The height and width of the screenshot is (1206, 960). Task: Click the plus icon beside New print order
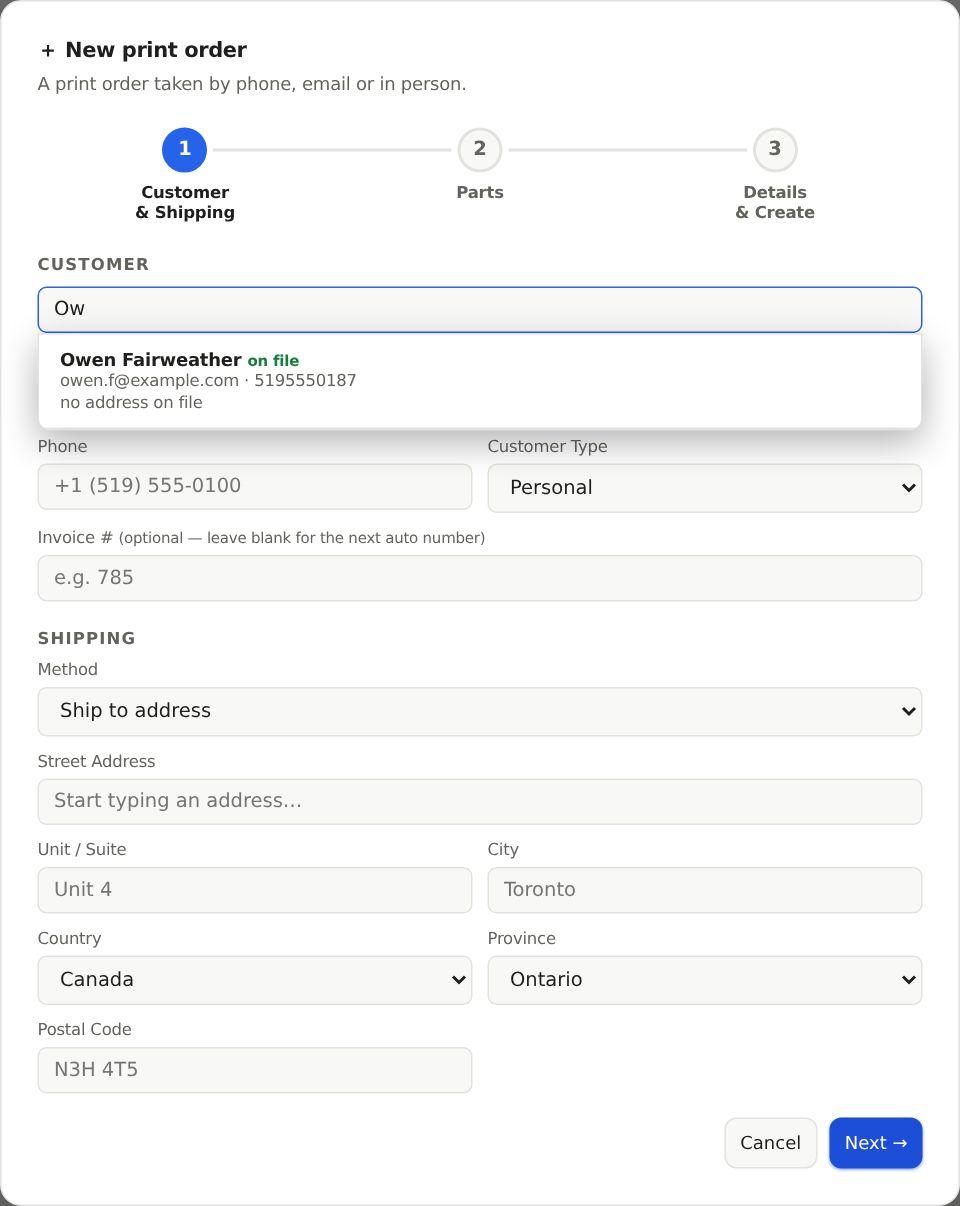click(x=47, y=51)
